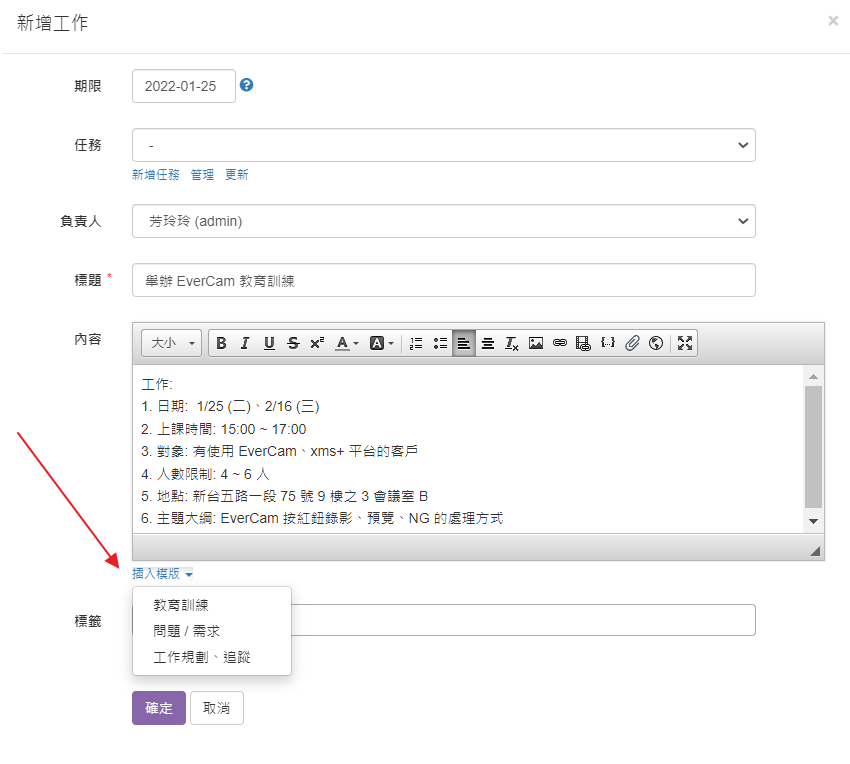Open the 任務 task dropdown
Image resolution: width=850 pixels, height=764 pixels.
coord(443,145)
